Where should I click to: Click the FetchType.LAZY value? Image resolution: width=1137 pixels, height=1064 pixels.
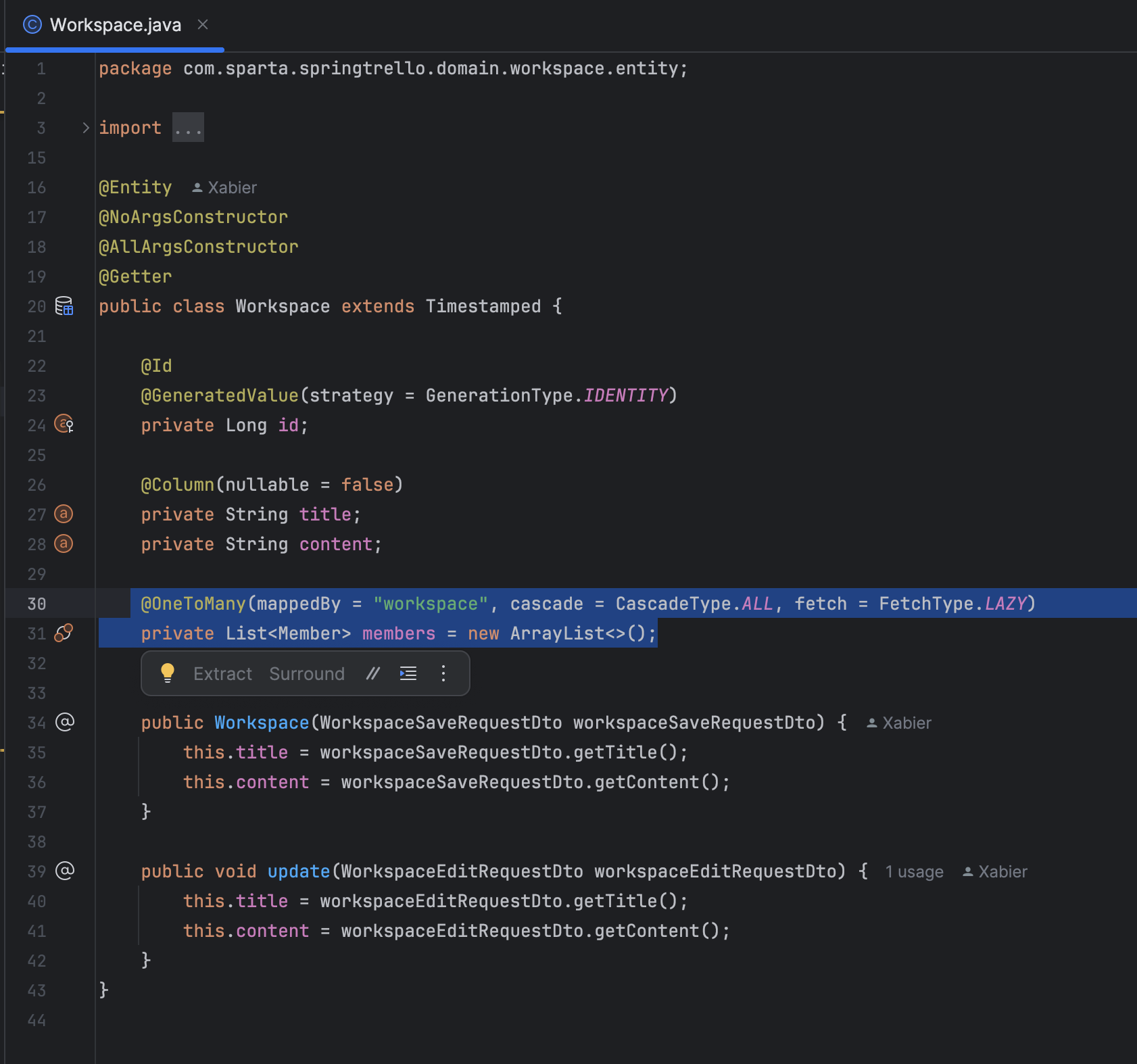[x=952, y=604]
